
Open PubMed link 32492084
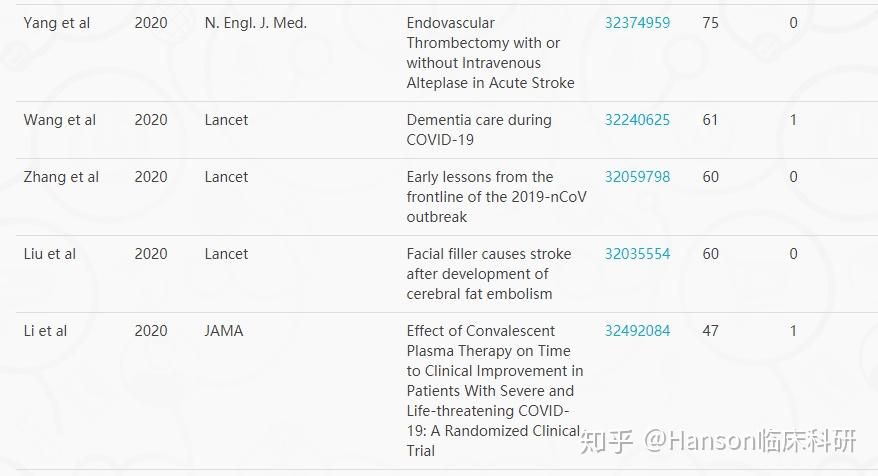[637, 331]
